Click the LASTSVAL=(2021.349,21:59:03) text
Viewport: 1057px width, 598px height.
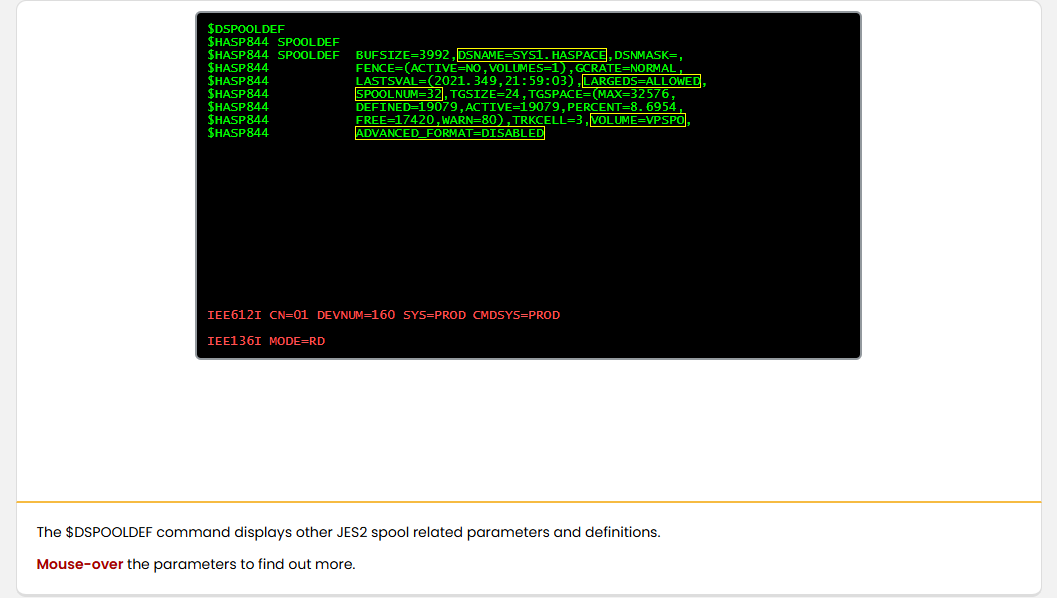click(x=465, y=81)
